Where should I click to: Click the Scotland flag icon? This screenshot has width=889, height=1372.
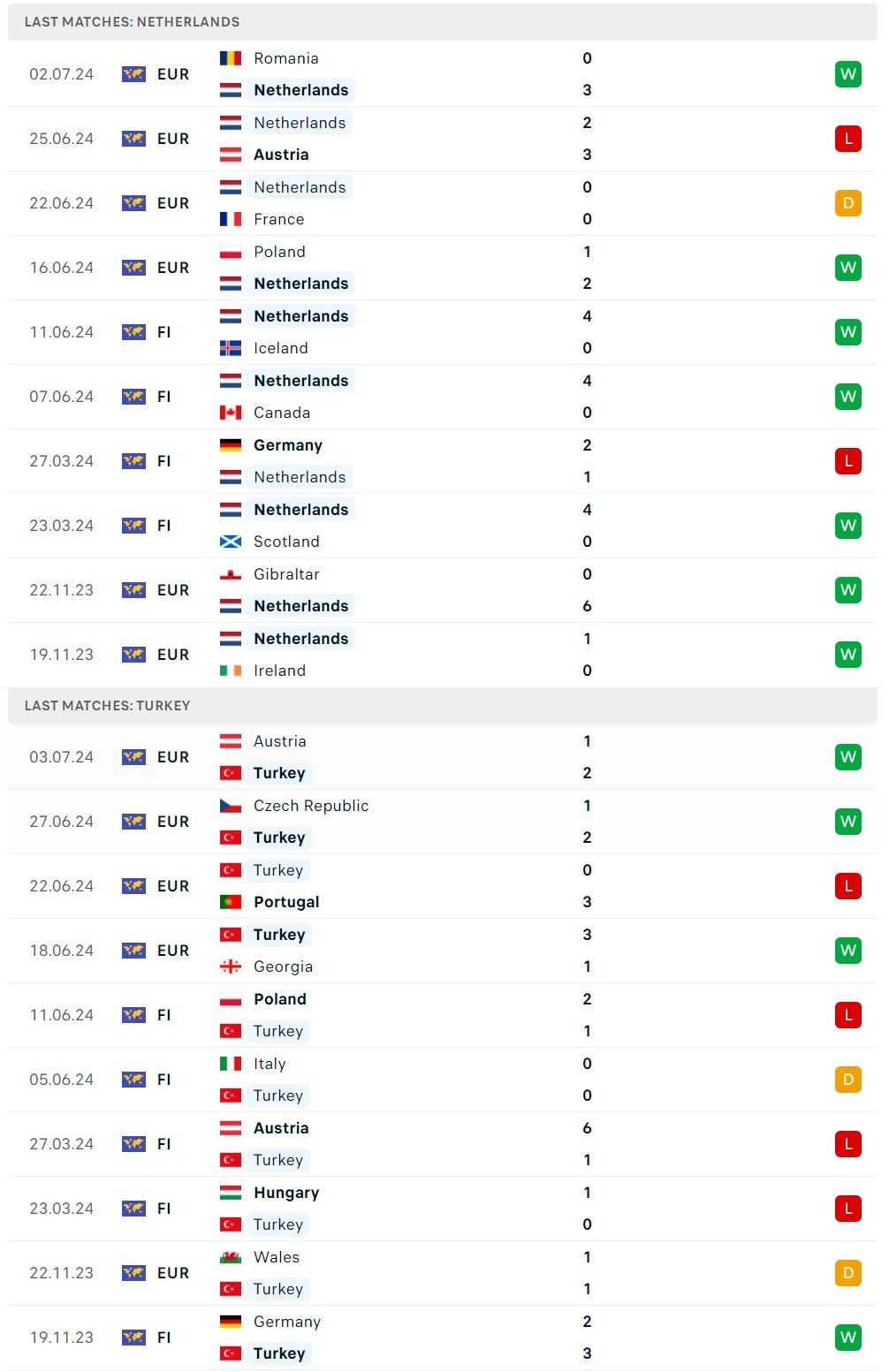[230, 542]
